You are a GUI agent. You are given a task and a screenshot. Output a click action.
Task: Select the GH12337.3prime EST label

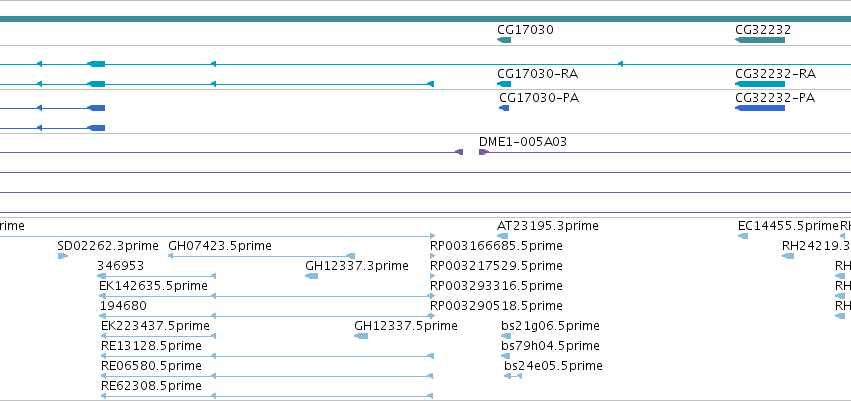[x=357, y=266]
